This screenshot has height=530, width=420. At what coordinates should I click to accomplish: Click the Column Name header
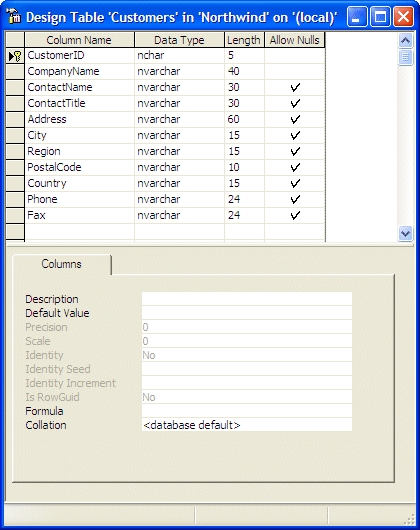tap(79, 40)
